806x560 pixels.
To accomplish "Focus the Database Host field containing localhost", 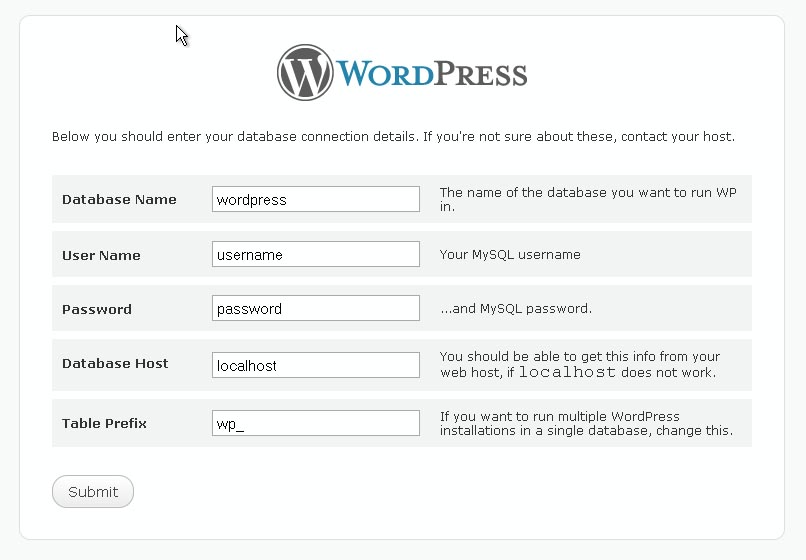I will (x=316, y=365).
